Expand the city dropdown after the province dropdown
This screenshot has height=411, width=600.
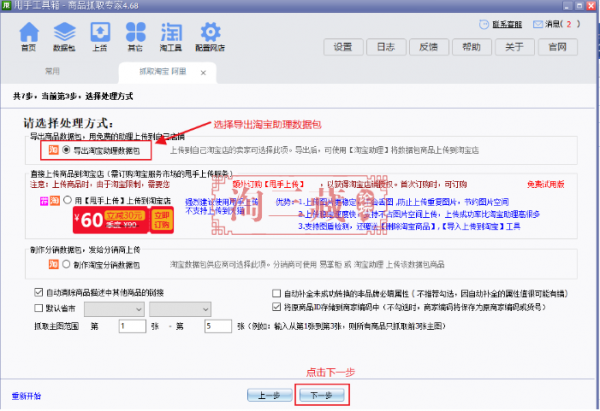(180, 309)
